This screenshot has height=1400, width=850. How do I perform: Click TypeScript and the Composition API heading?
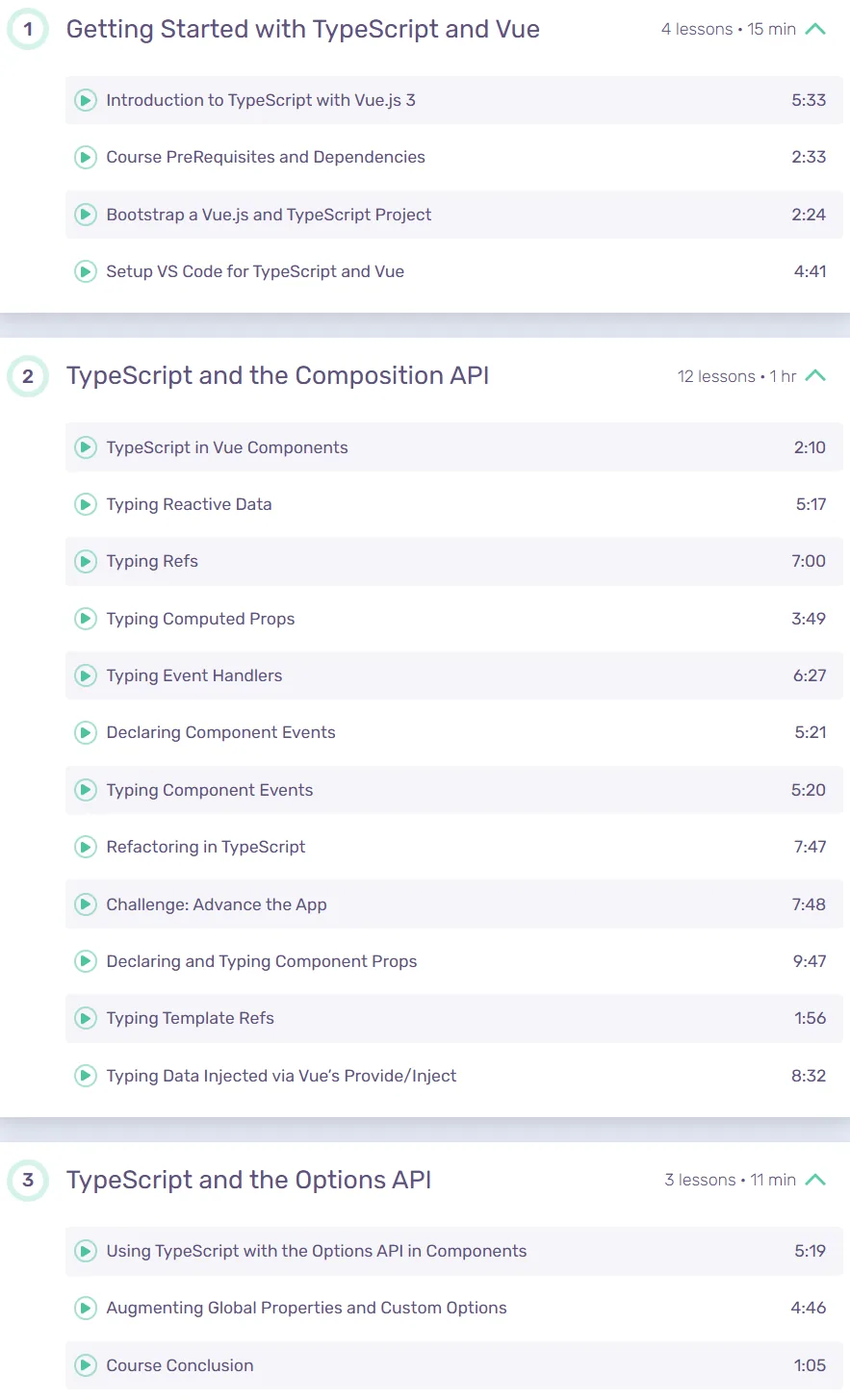[278, 376]
